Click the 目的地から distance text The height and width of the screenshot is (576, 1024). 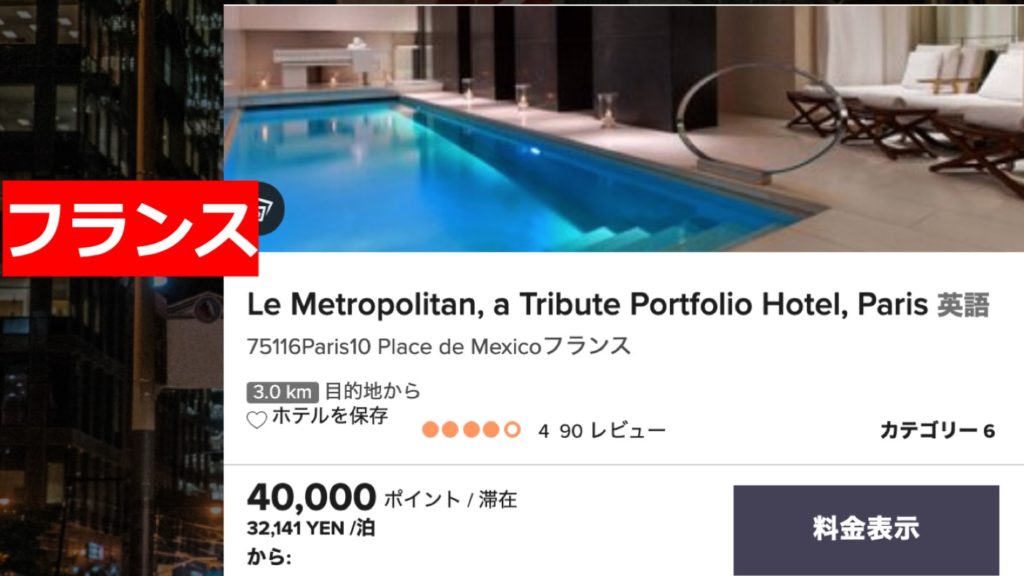tap(373, 391)
